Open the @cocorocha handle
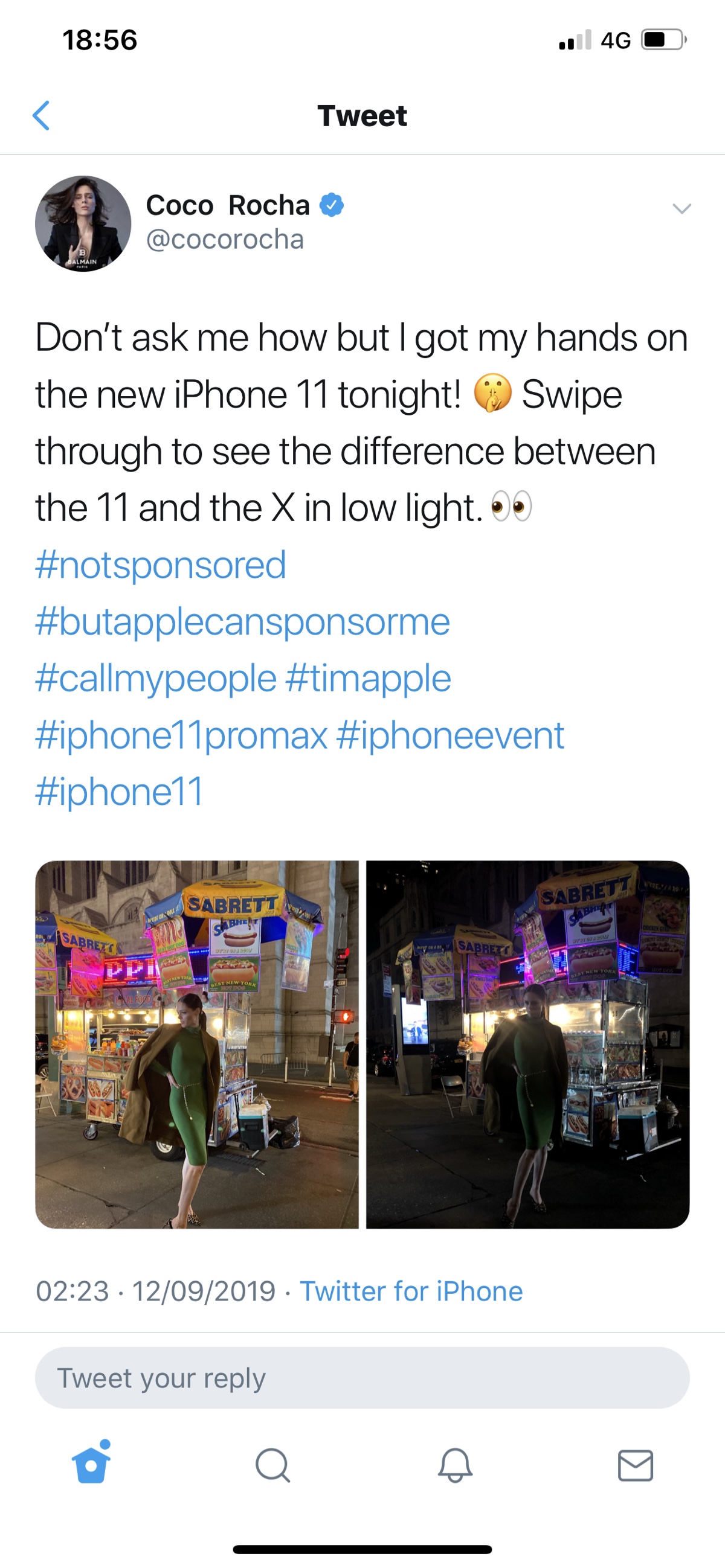The height and width of the screenshot is (1568, 725). [225, 239]
